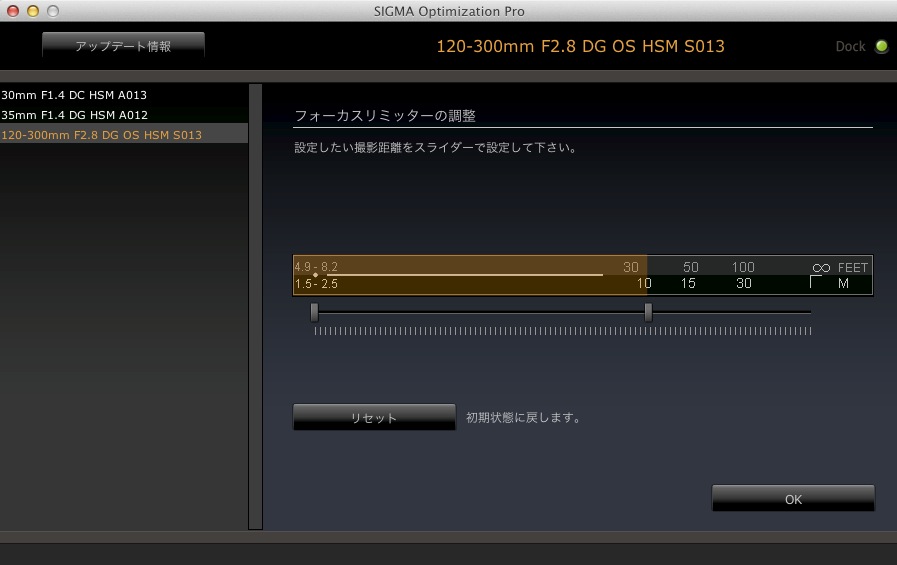Click the アップデート情報 button
Image resolution: width=897 pixels, height=565 pixels.
pos(123,46)
